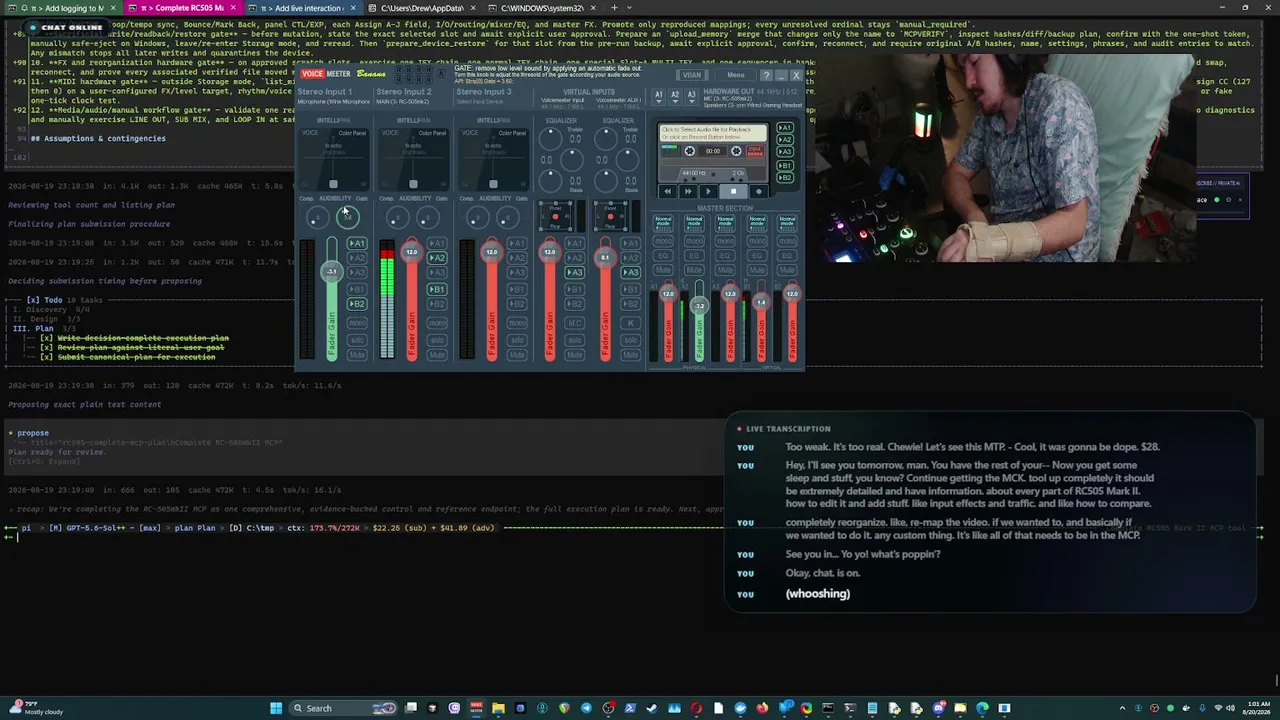Route cassette playback to A1
The height and width of the screenshot is (720, 1280).
click(785, 128)
